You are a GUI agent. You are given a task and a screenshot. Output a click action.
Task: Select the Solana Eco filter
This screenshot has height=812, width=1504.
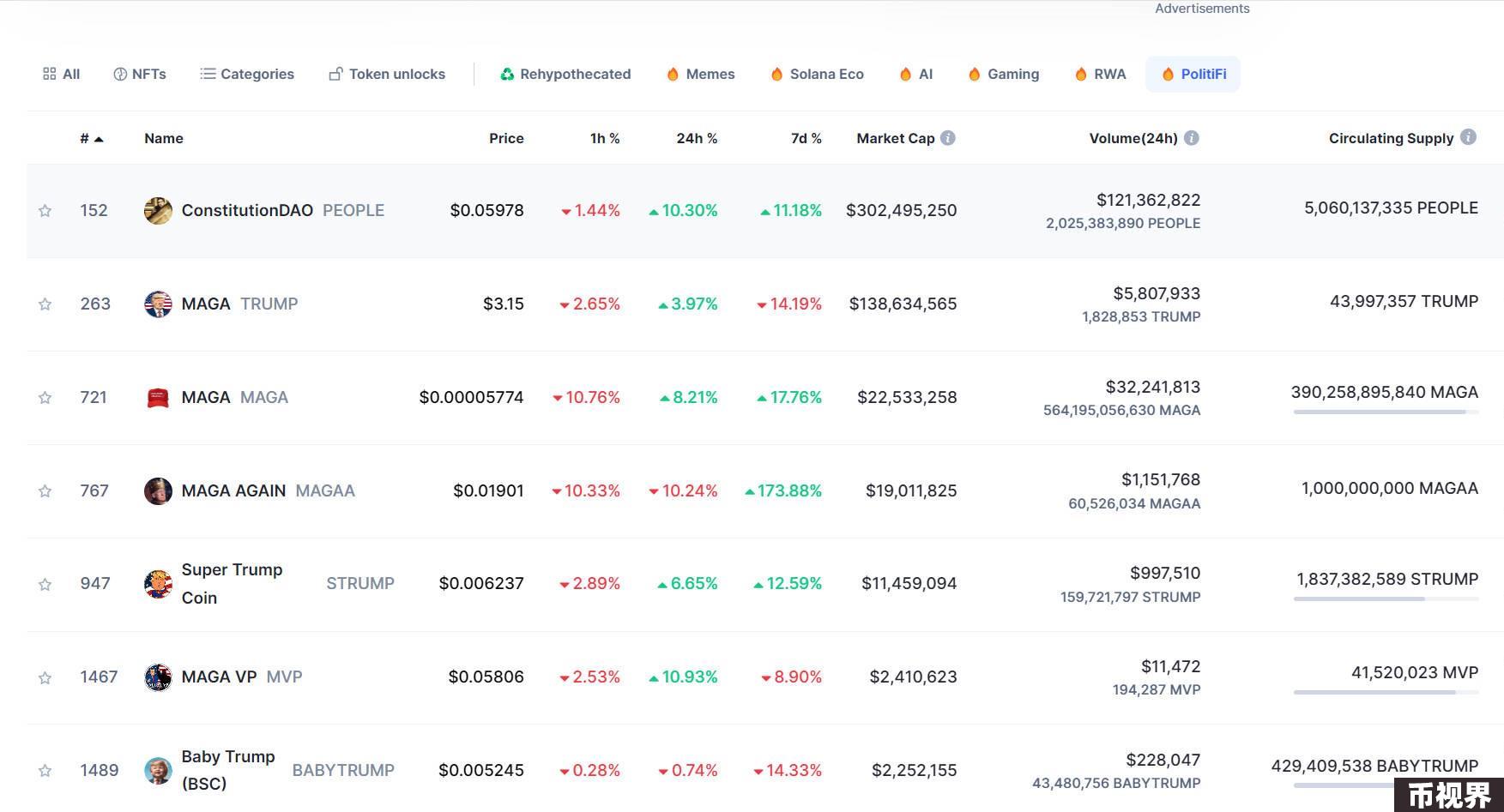coord(817,75)
